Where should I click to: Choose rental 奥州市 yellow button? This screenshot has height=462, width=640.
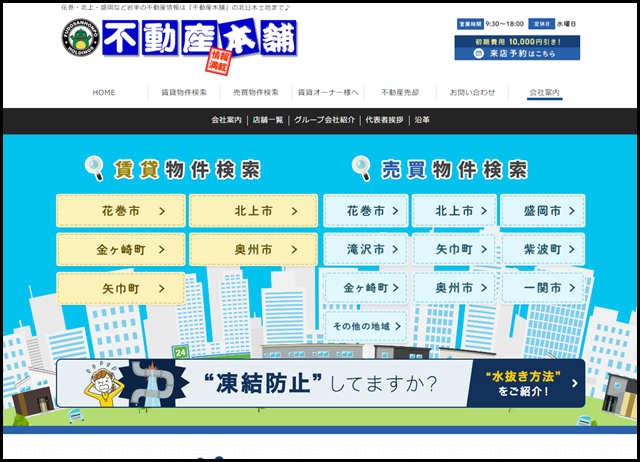[253, 249]
